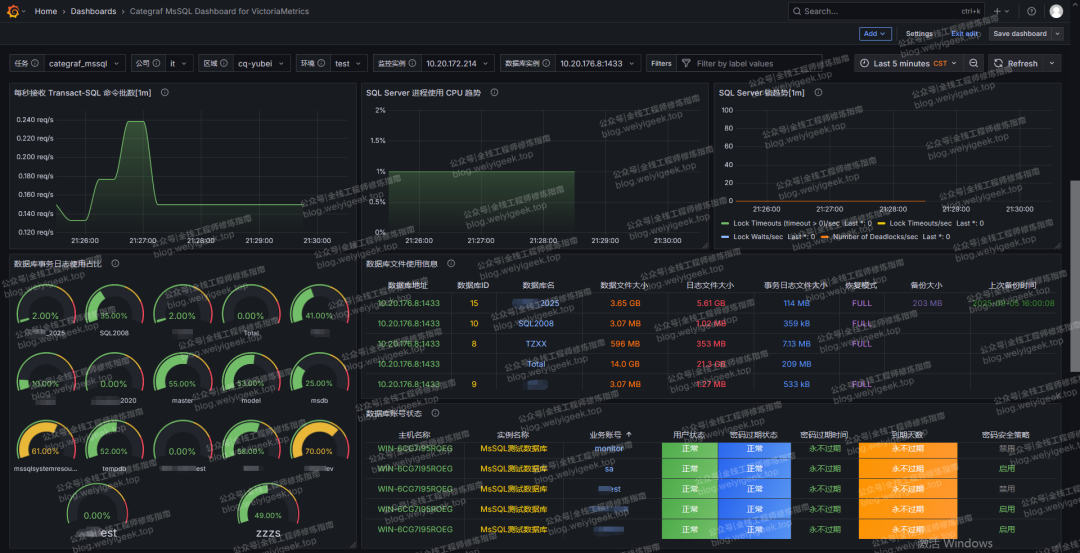Click the 环境 variable info icon
Screen dimensions: 1080x553
click(322, 63)
